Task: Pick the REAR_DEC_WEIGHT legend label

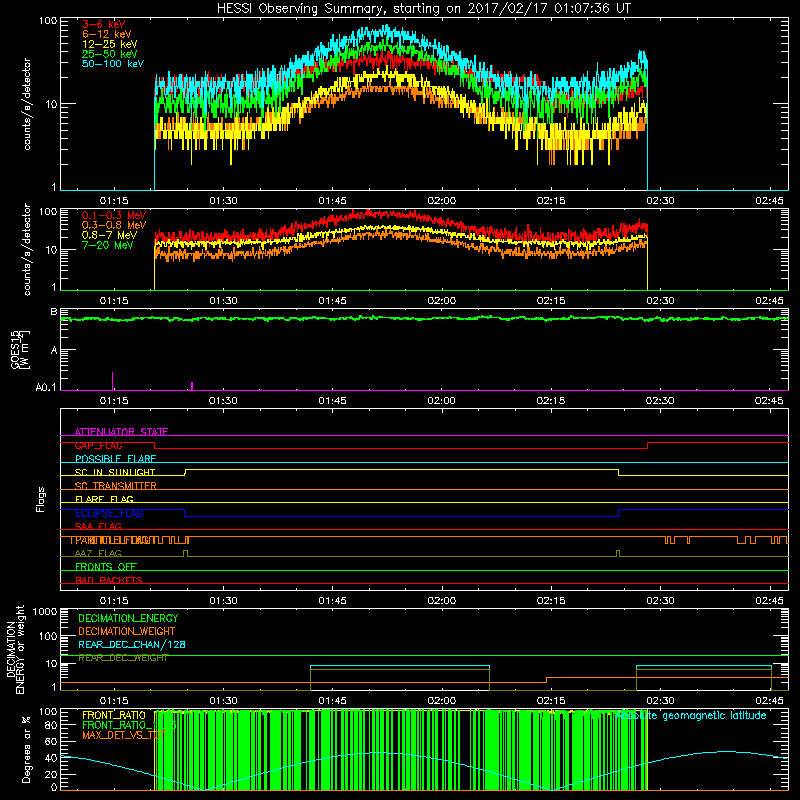Action: click(123, 658)
